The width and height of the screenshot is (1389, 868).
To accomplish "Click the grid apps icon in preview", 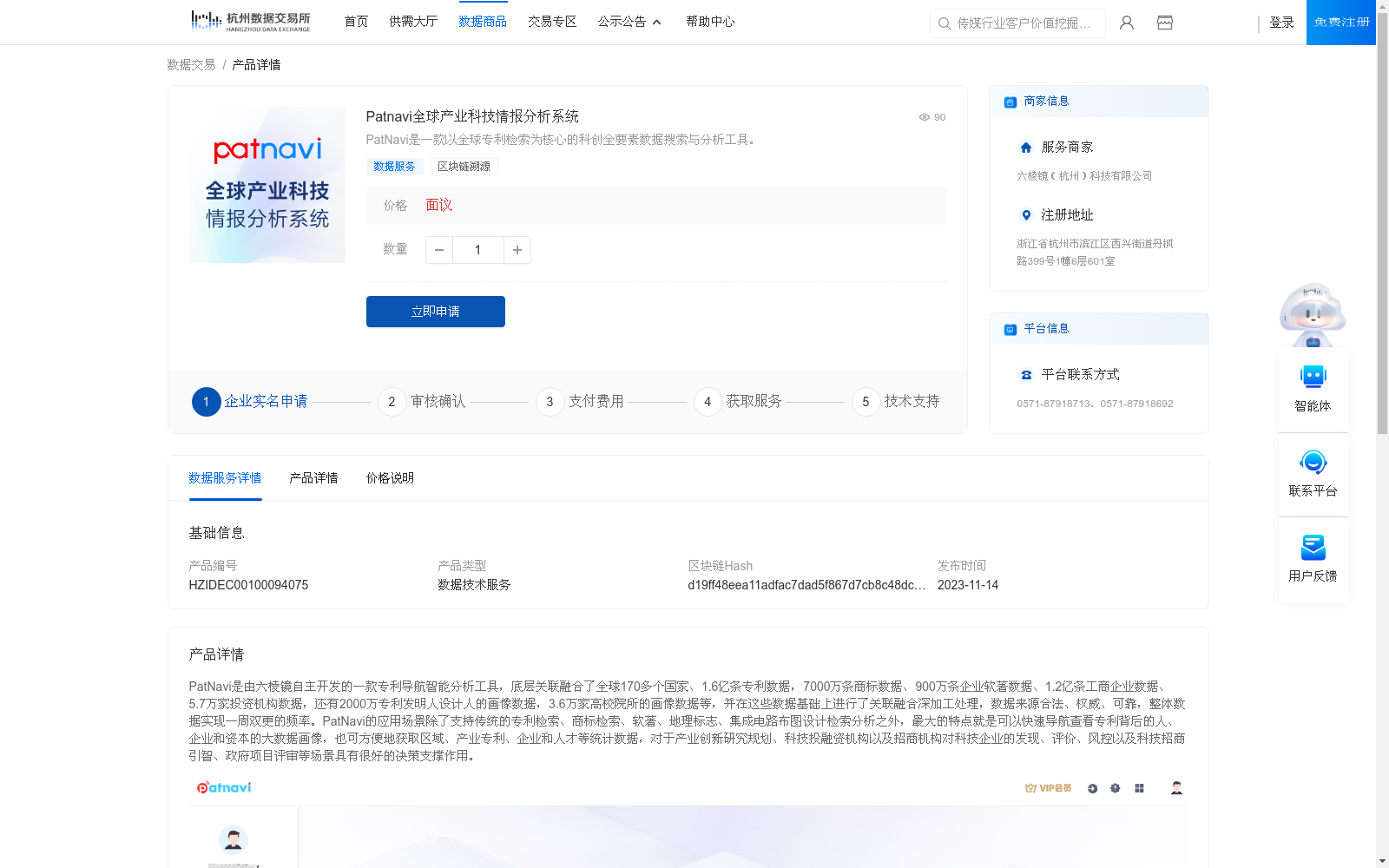I will tap(1139, 788).
